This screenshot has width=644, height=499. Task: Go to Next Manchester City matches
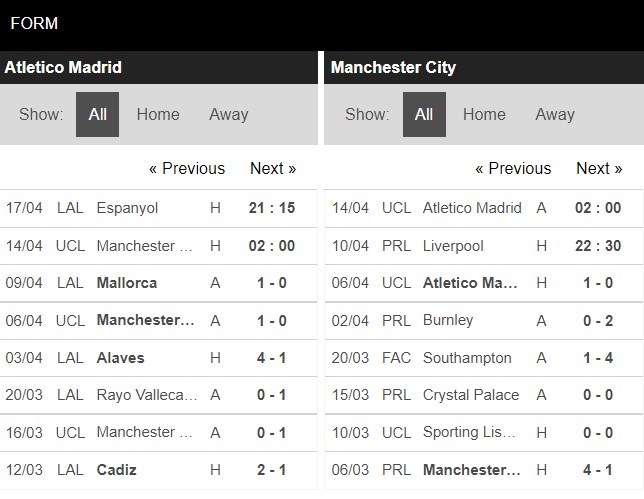tap(599, 168)
